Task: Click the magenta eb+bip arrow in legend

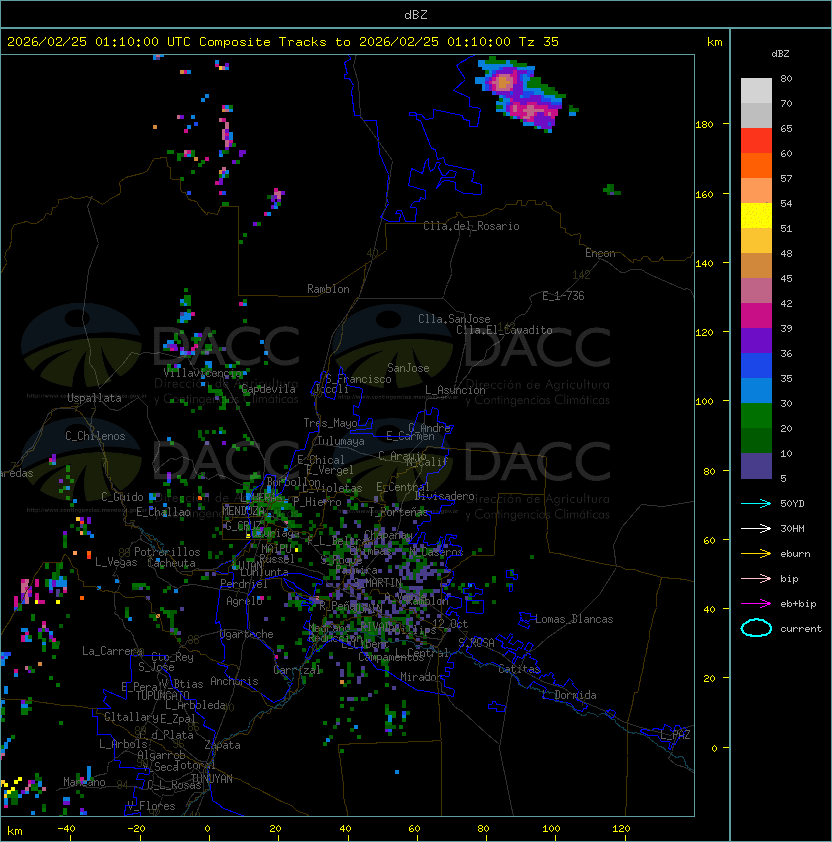Action: pos(756,604)
